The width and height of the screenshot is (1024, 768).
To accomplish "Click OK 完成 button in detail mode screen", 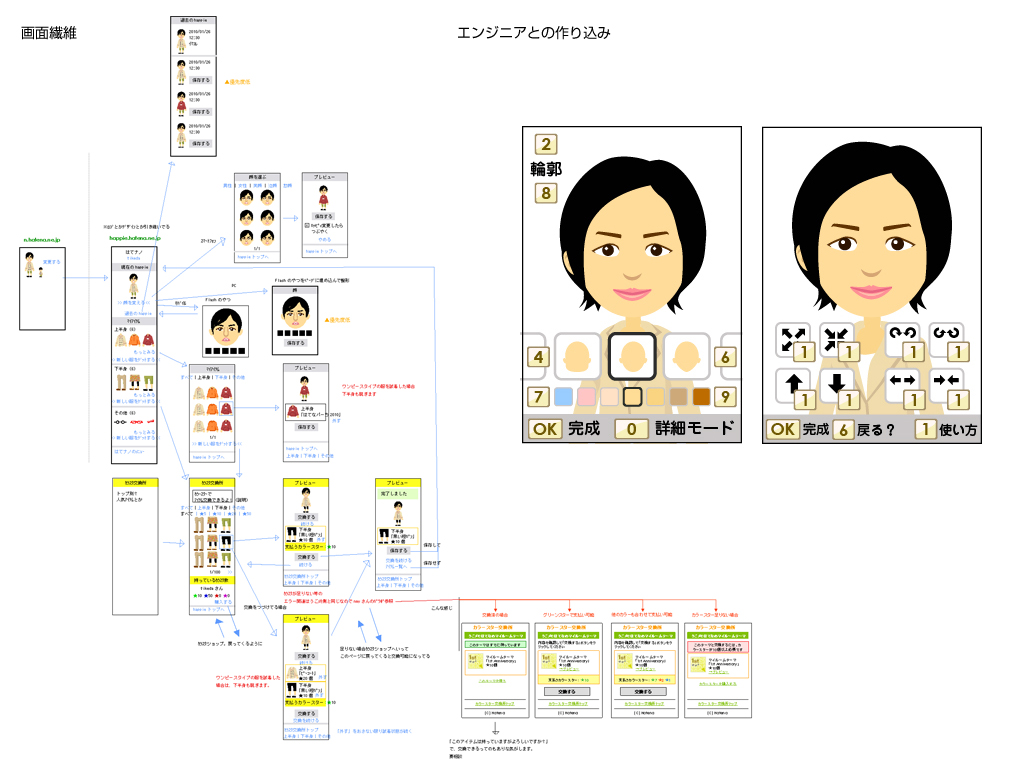I will point(797,430).
